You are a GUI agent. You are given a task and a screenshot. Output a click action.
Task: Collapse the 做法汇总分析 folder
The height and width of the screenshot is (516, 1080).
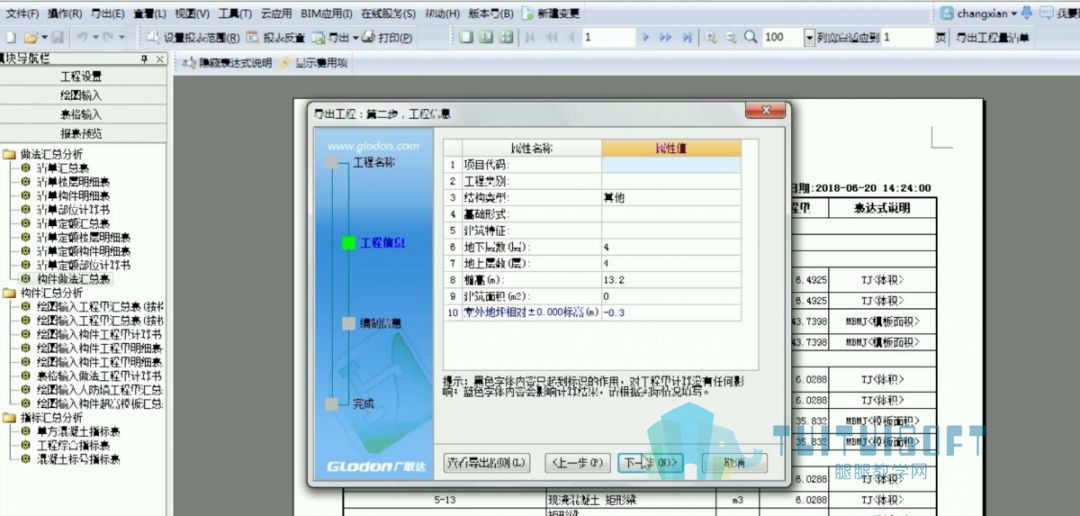click(x=9, y=154)
